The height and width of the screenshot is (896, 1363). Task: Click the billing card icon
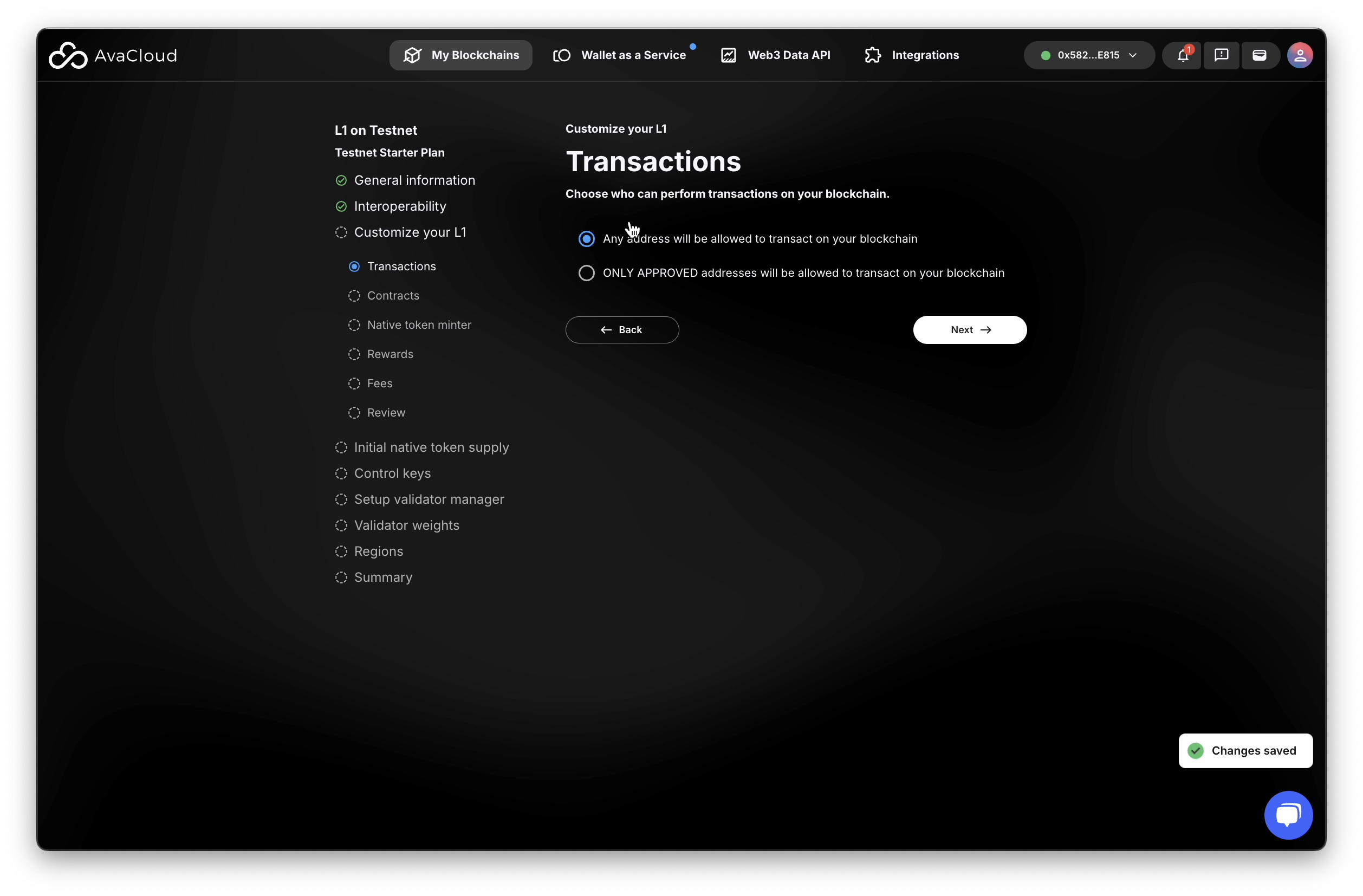pyautogui.click(x=1259, y=56)
